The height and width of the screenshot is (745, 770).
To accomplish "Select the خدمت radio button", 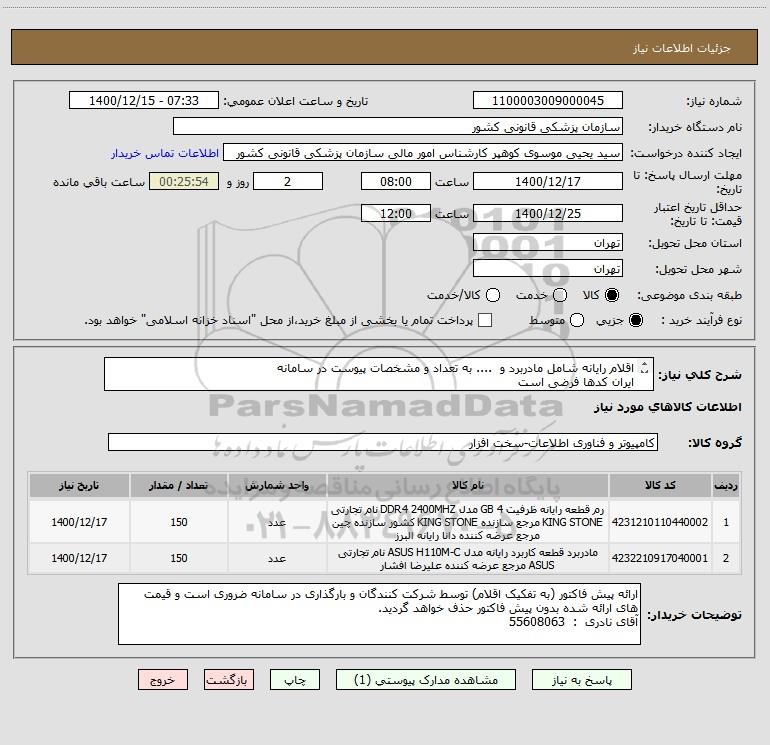I will click(x=560, y=295).
